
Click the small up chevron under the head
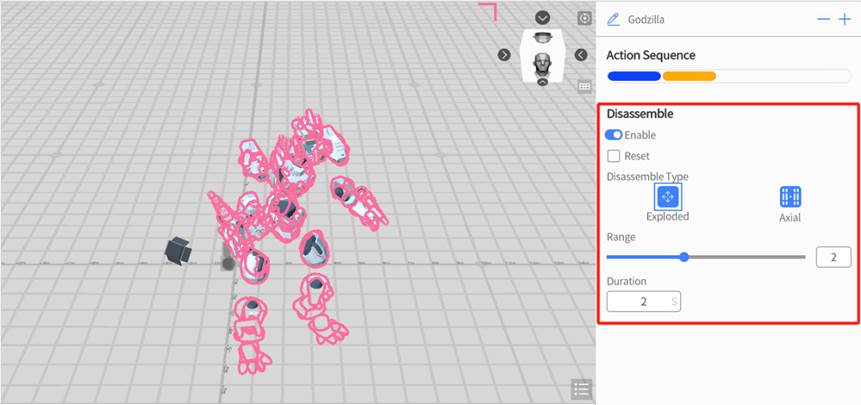542,82
